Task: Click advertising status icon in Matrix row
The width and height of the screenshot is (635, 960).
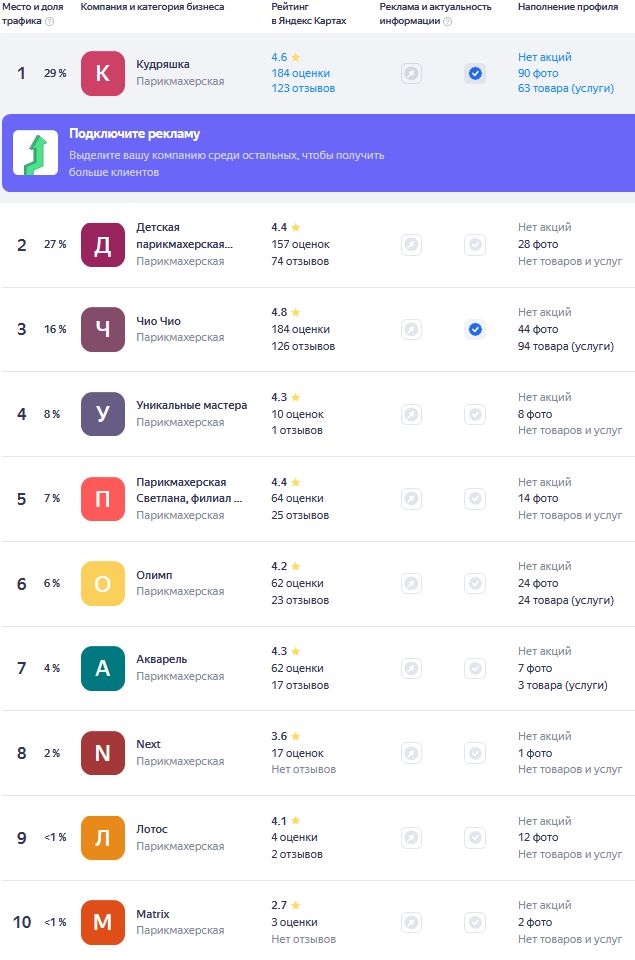Action: pos(411,922)
